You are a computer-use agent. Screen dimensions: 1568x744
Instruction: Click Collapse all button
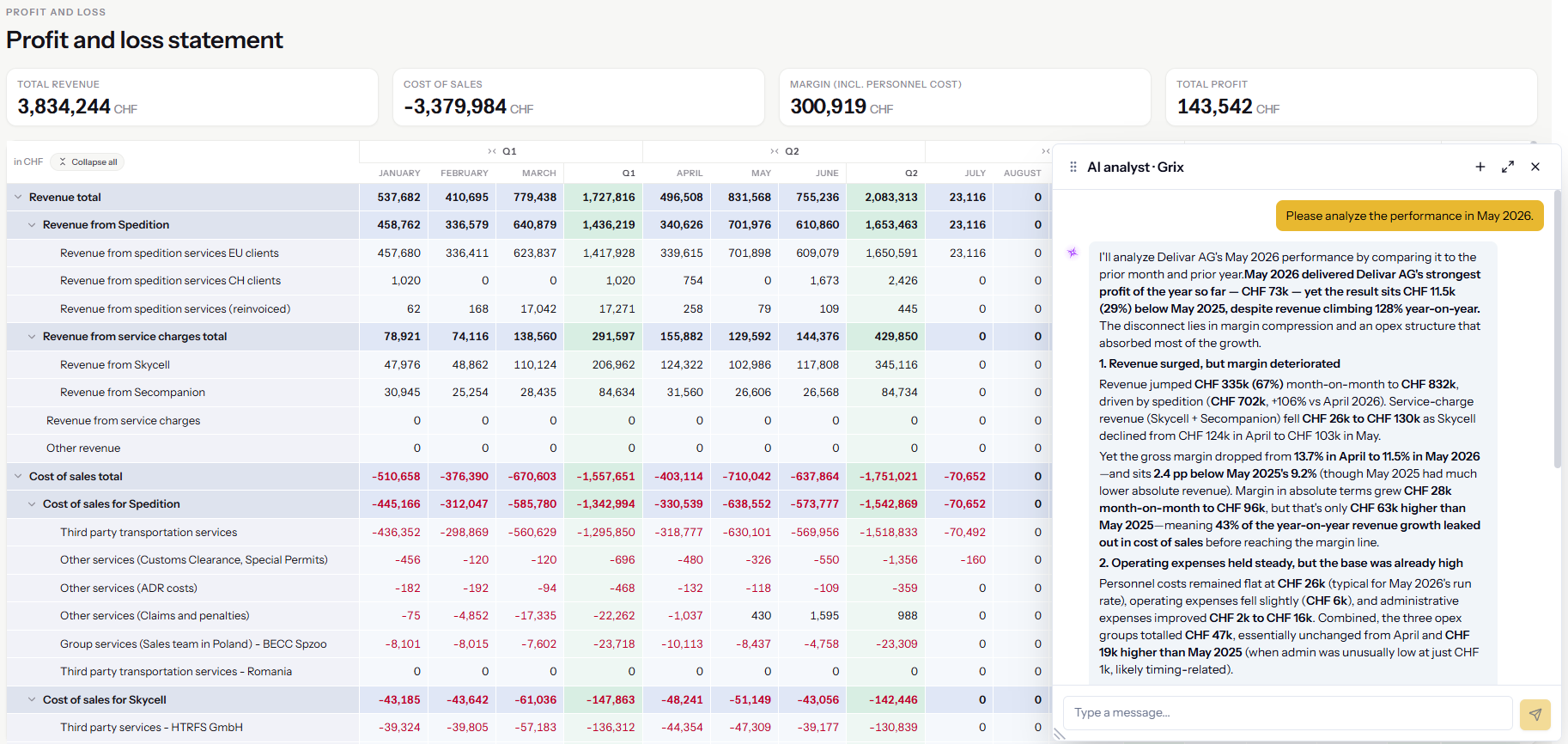[88, 162]
